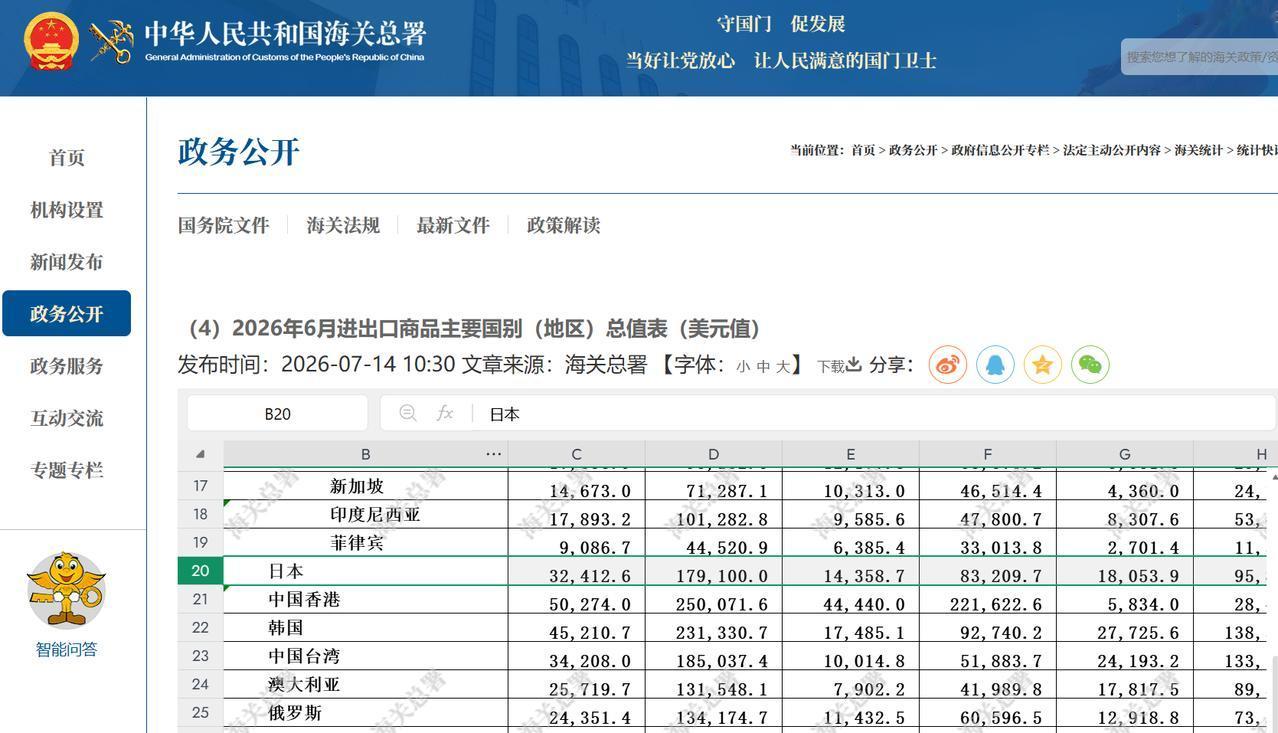Select the 中国台湾 cell
Viewport: 1278px width, 733px height.
[365, 656]
